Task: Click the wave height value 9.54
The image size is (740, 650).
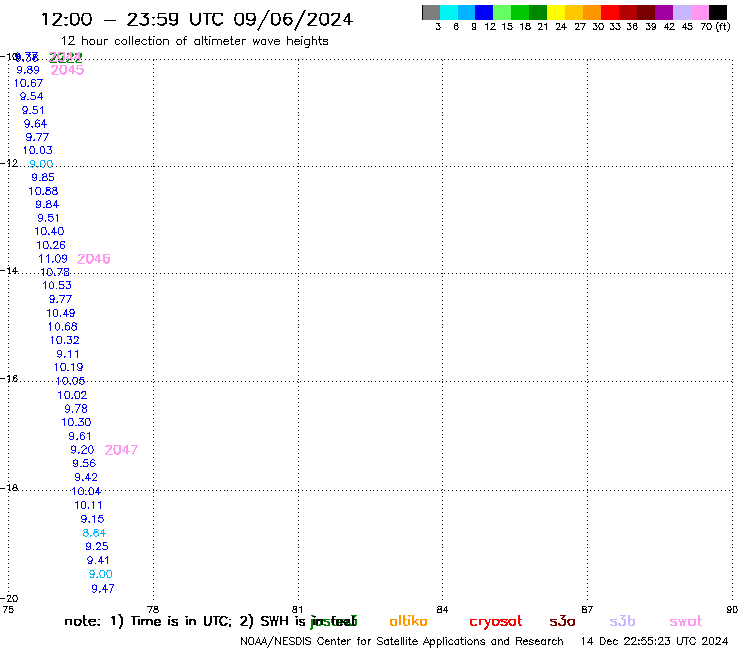Action: [x=32, y=96]
